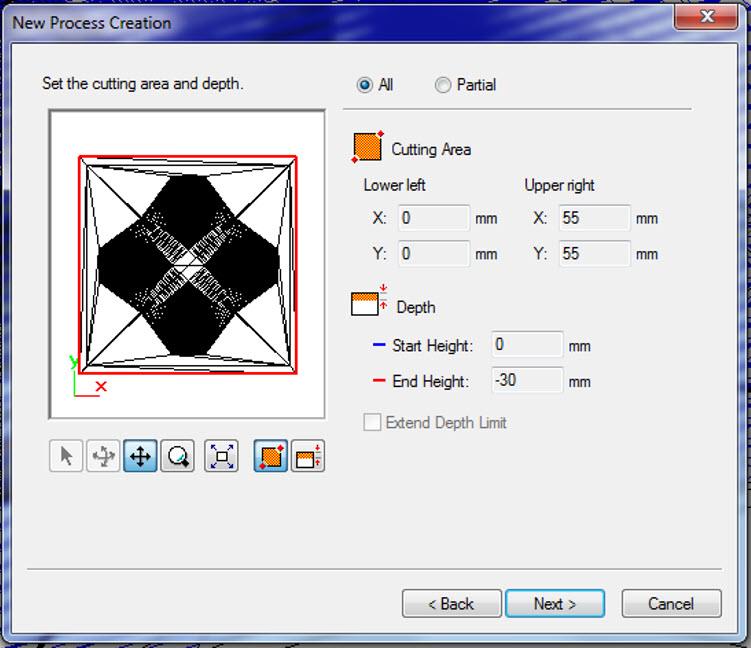Image resolution: width=751 pixels, height=648 pixels.
Task: Click the Start Height input field
Action: [527, 344]
